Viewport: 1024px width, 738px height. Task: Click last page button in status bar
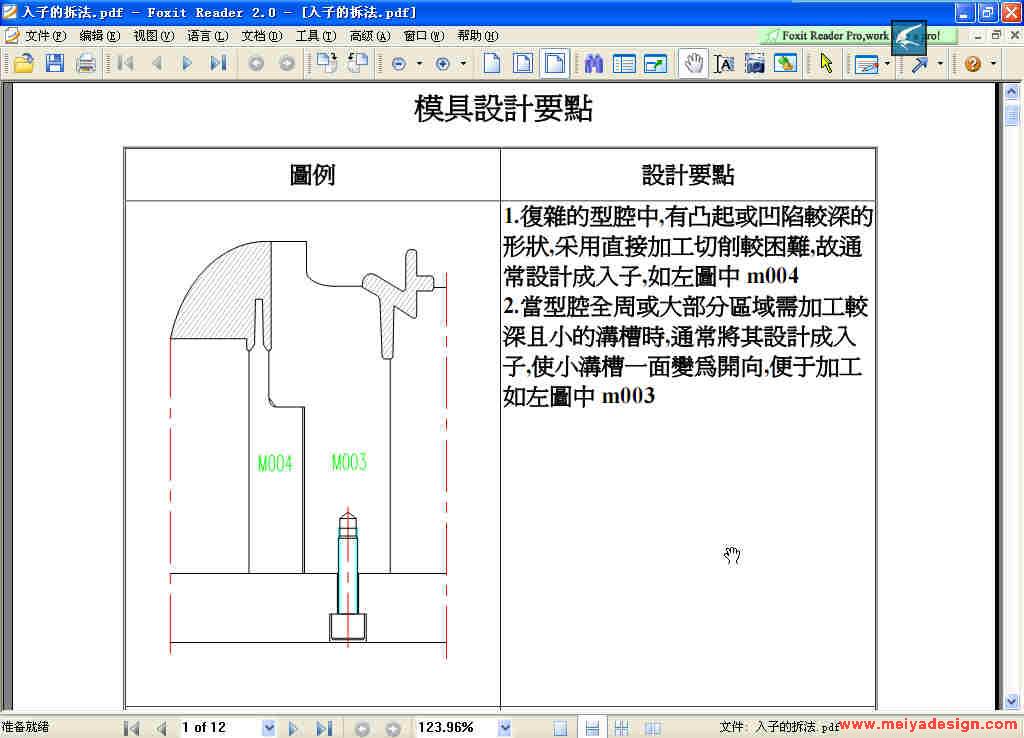(x=323, y=728)
